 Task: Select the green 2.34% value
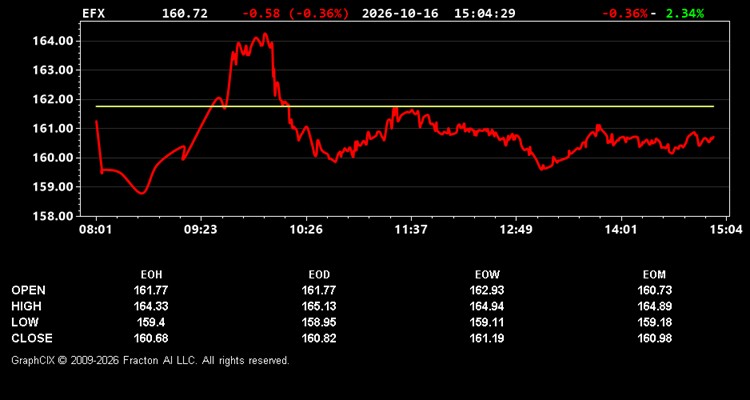click(685, 13)
